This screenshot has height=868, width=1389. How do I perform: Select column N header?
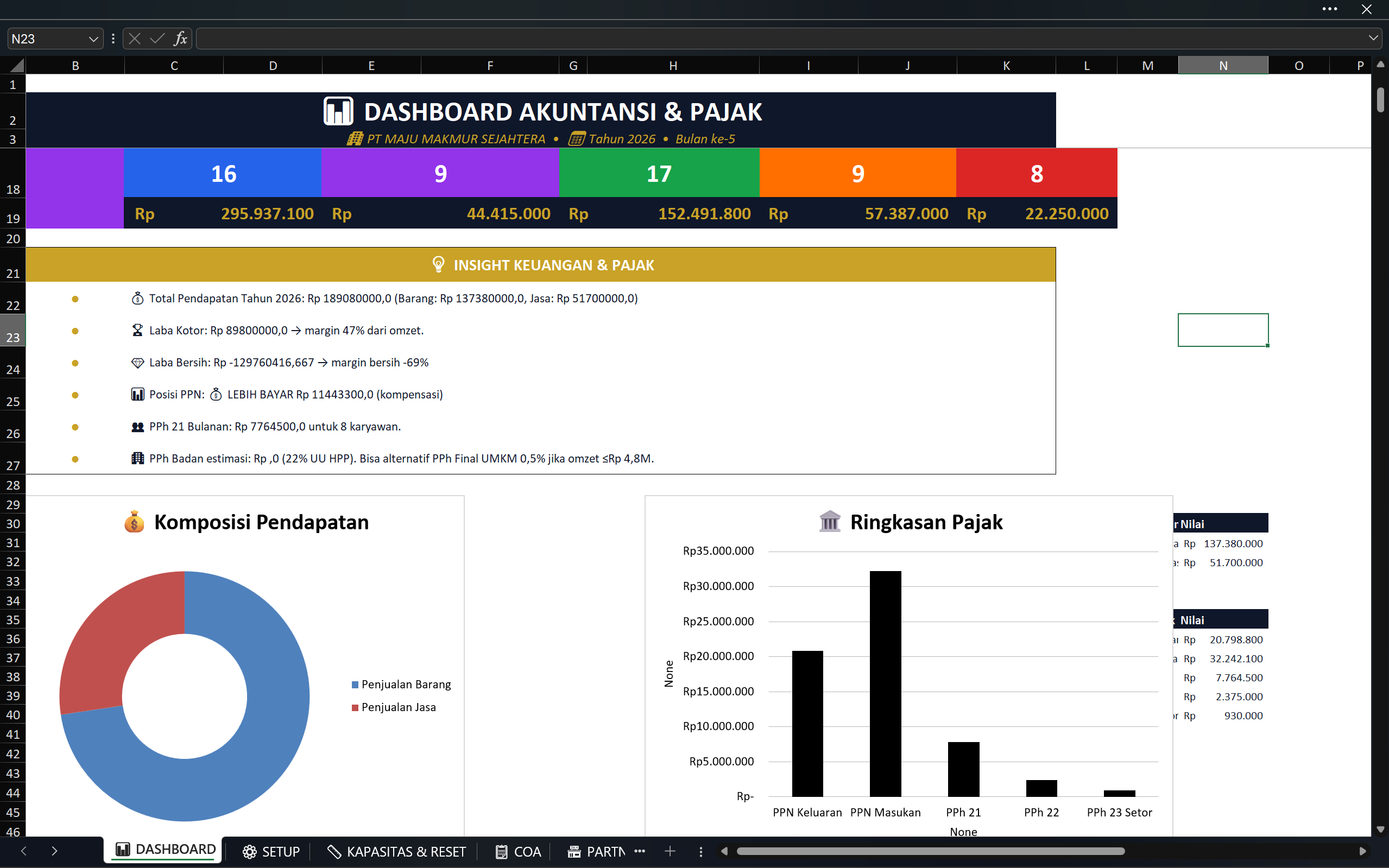click(x=1223, y=66)
